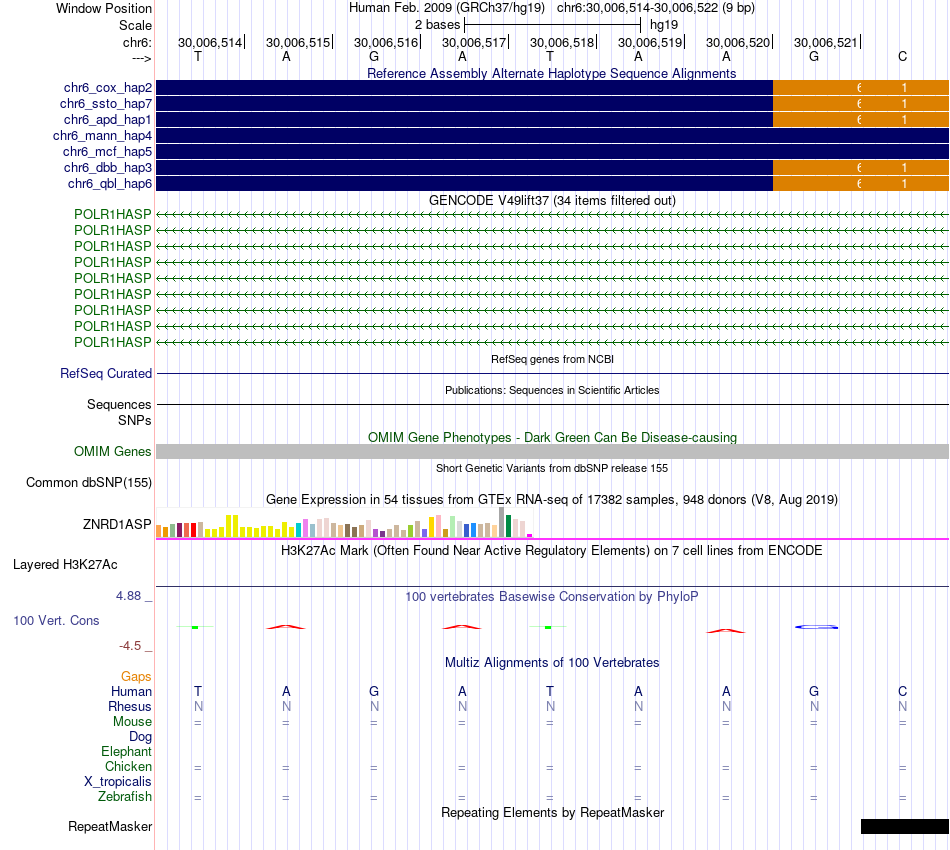This screenshot has height=850, width=950.
Task: Click the orange segment of chr6_cox_hap2 alignment
Action: pos(861,88)
